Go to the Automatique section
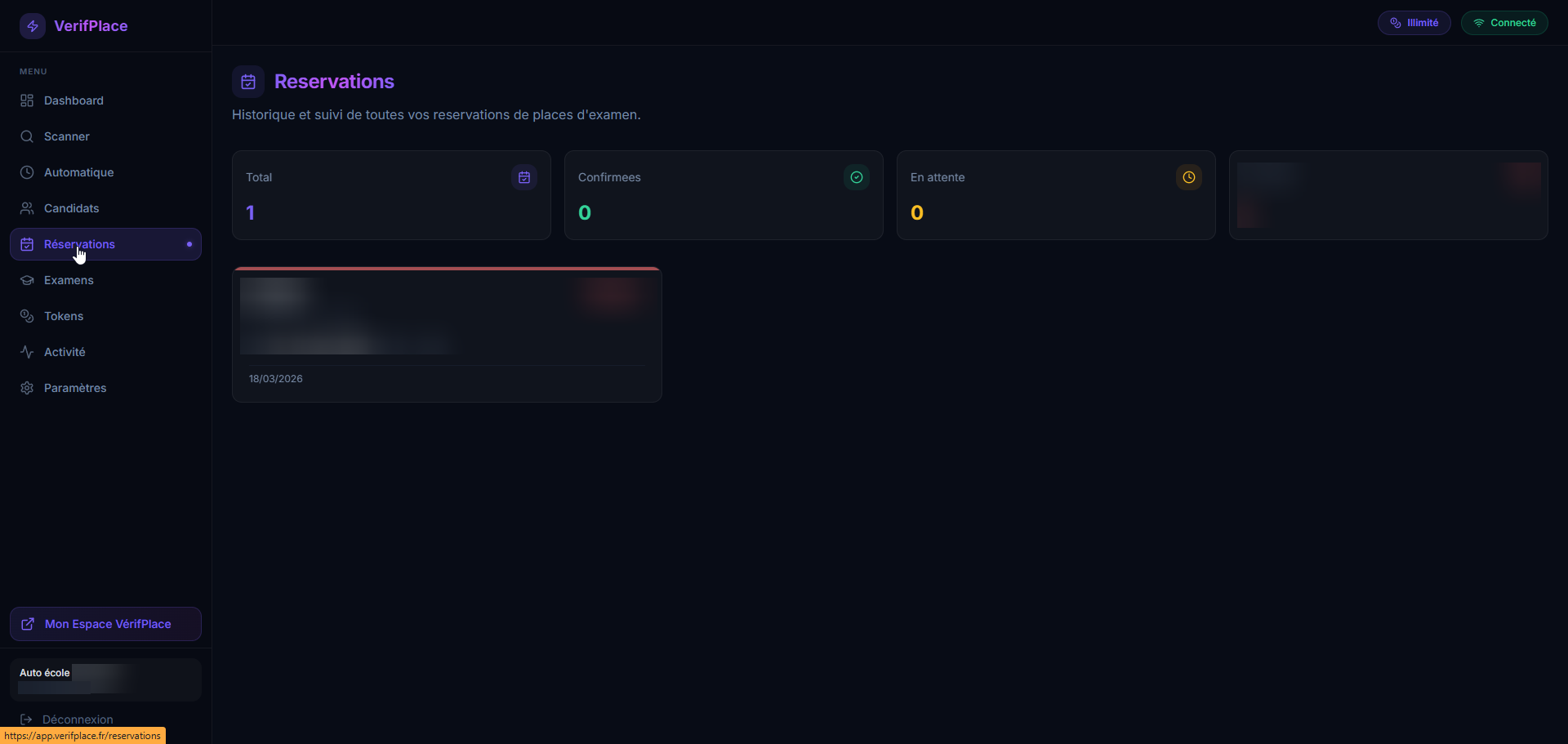Viewport: 1568px width, 744px height. click(x=78, y=172)
